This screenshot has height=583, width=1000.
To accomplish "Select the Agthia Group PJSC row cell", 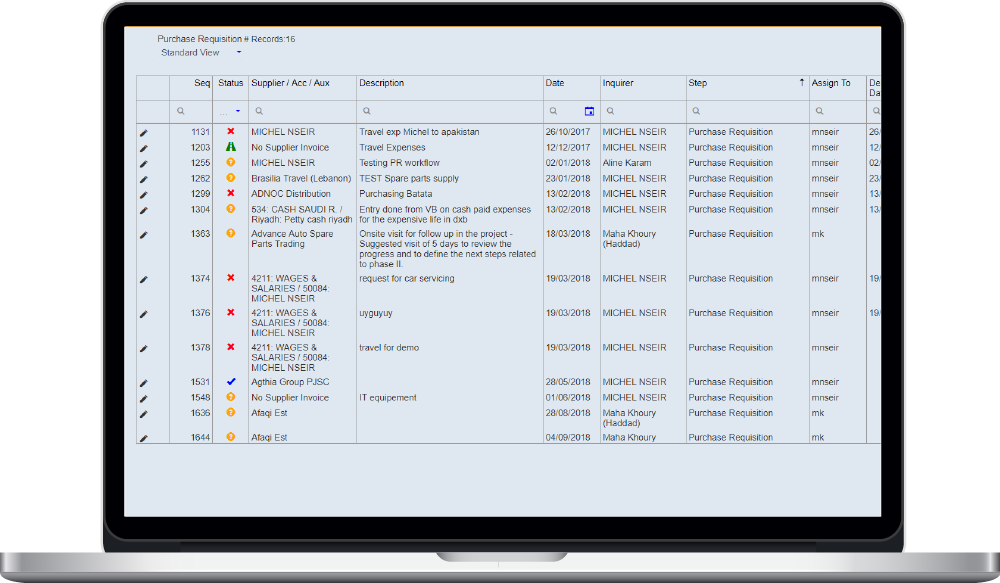I will pos(290,382).
